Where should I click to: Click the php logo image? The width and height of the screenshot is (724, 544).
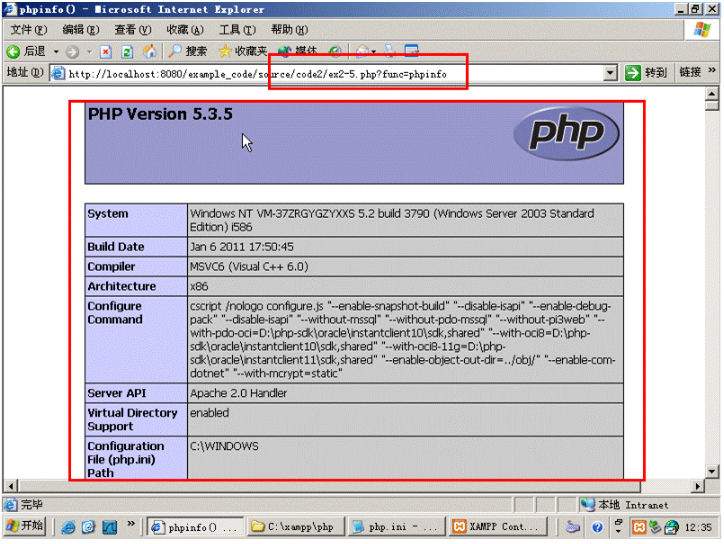click(x=566, y=133)
